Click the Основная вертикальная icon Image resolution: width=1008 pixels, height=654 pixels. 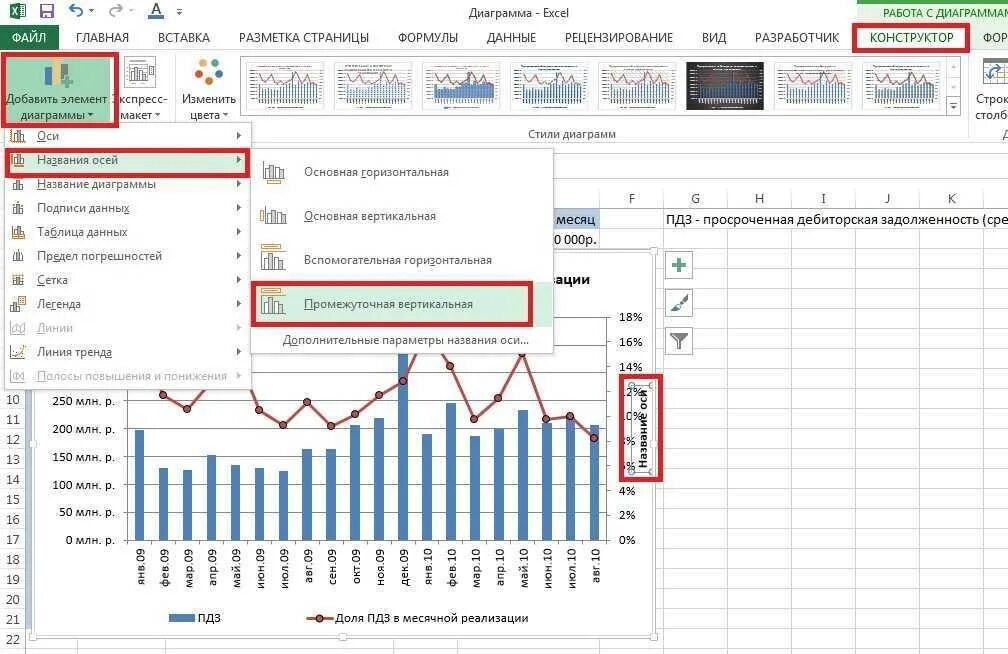tap(273, 216)
